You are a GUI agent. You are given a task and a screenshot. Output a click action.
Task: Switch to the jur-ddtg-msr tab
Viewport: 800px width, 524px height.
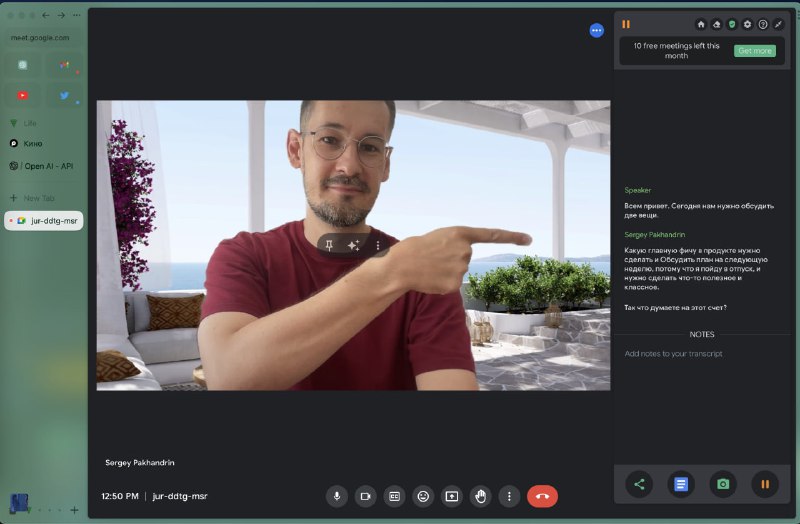point(44,221)
